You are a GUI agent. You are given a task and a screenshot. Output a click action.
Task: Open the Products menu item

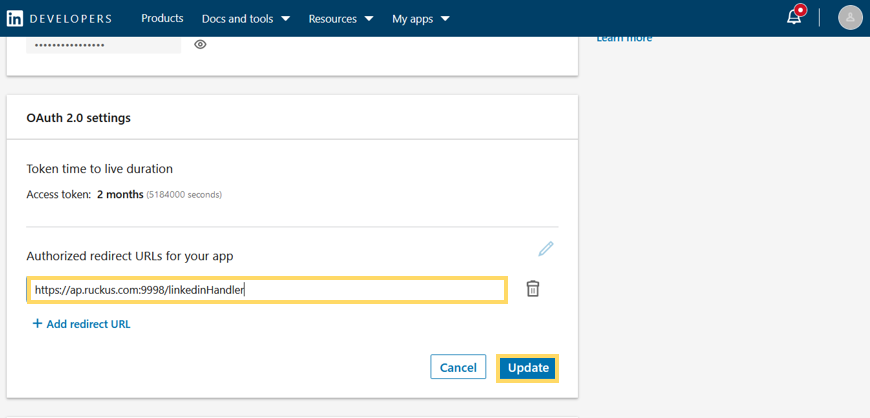click(162, 18)
